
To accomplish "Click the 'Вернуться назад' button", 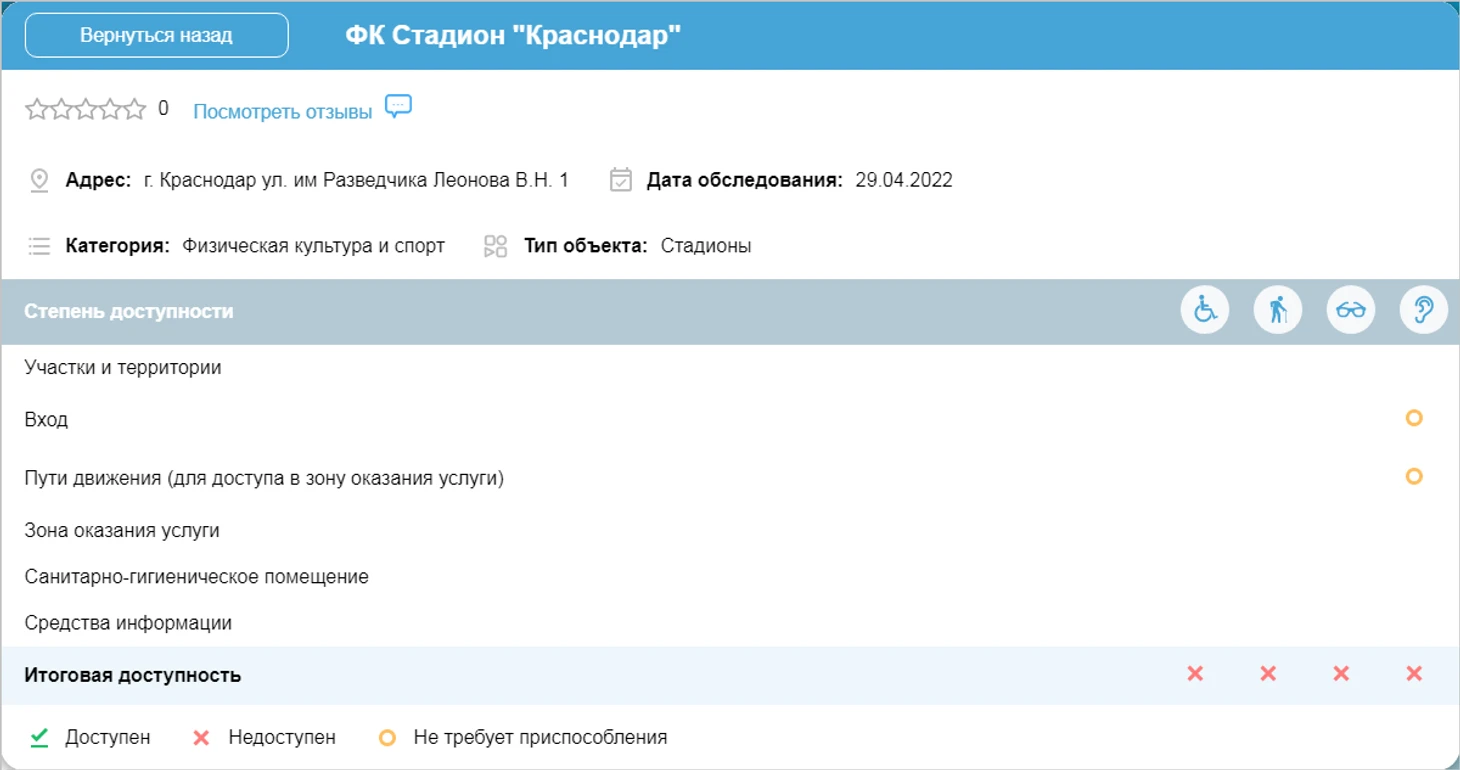I will click(156, 36).
